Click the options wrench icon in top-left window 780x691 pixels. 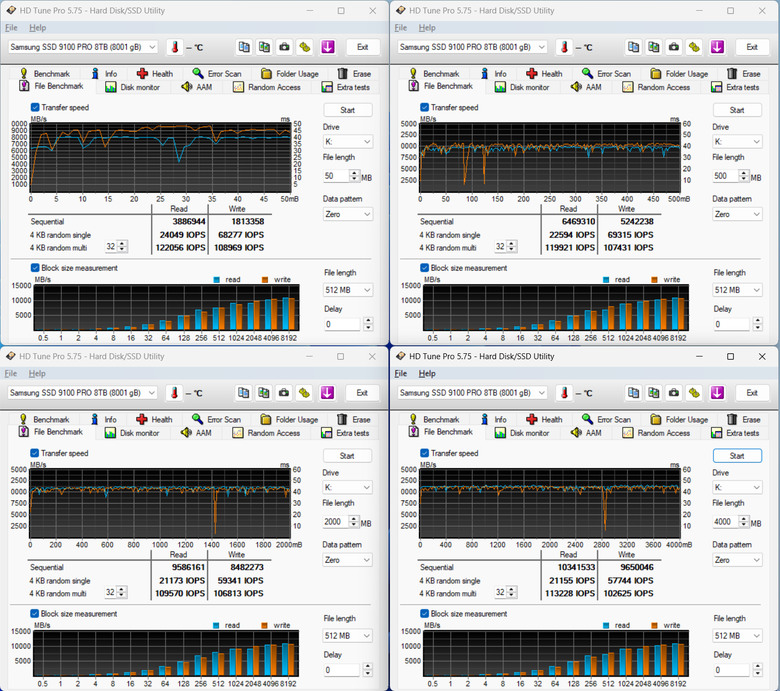304,47
